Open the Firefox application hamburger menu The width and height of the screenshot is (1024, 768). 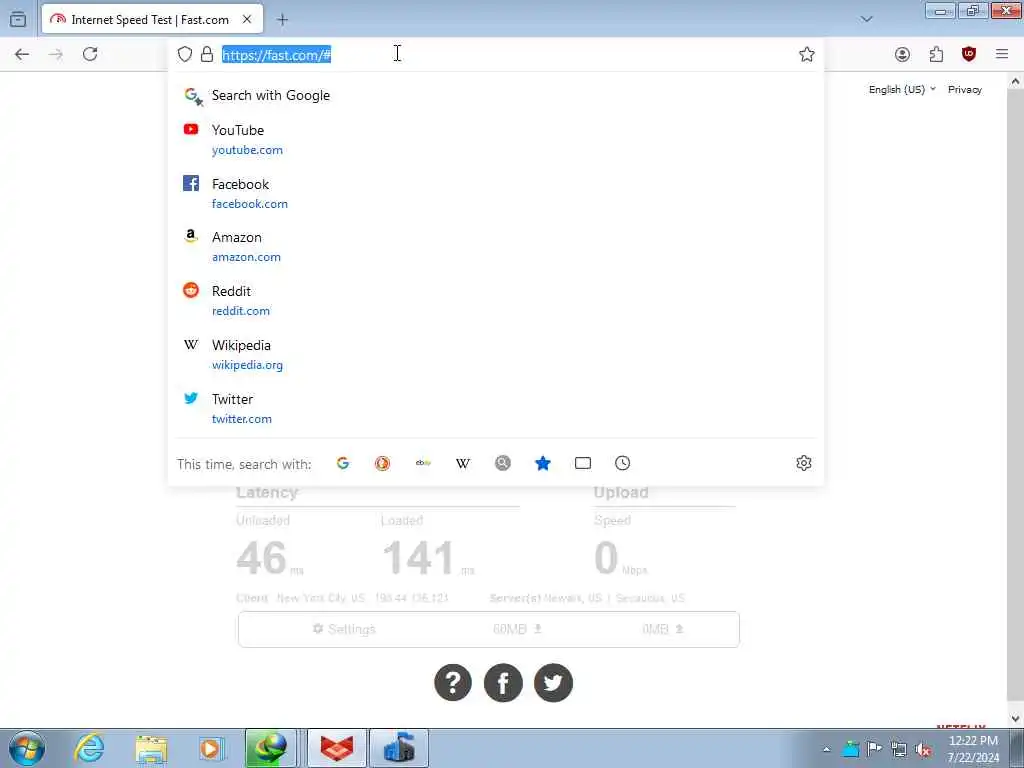[x=1002, y=54]
